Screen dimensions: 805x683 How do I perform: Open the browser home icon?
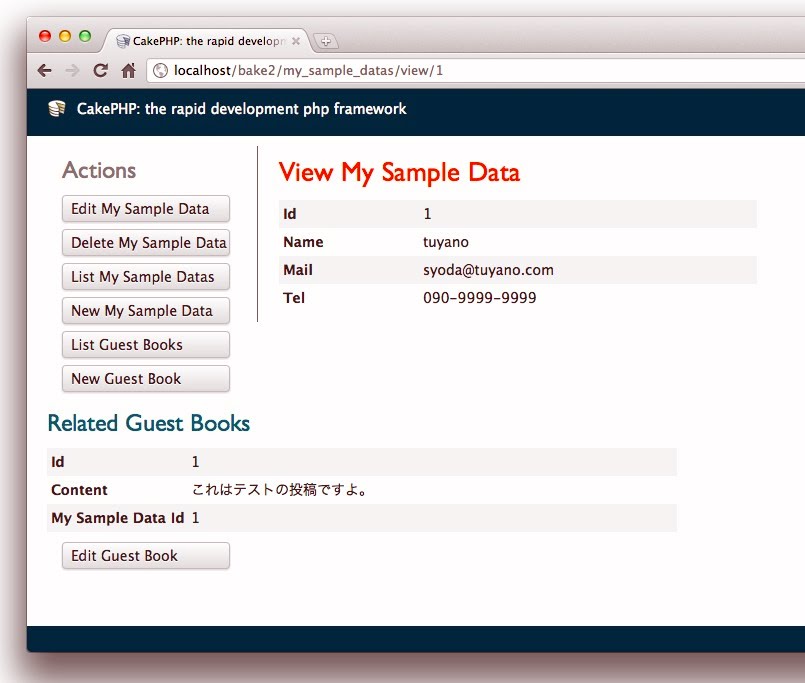pos(128,70)
